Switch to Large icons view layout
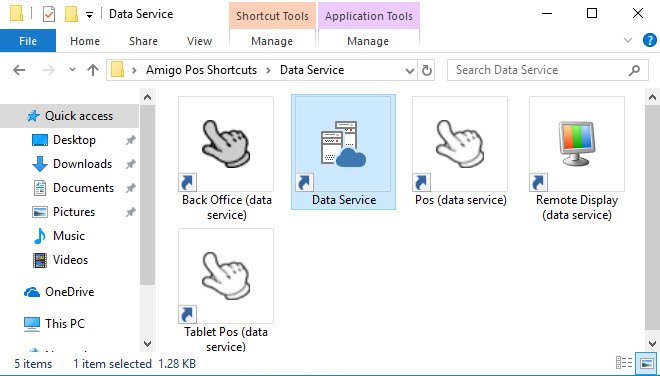The width and height of the screenshot is (660, 376). pyautogui.click(x=647, y=363)
